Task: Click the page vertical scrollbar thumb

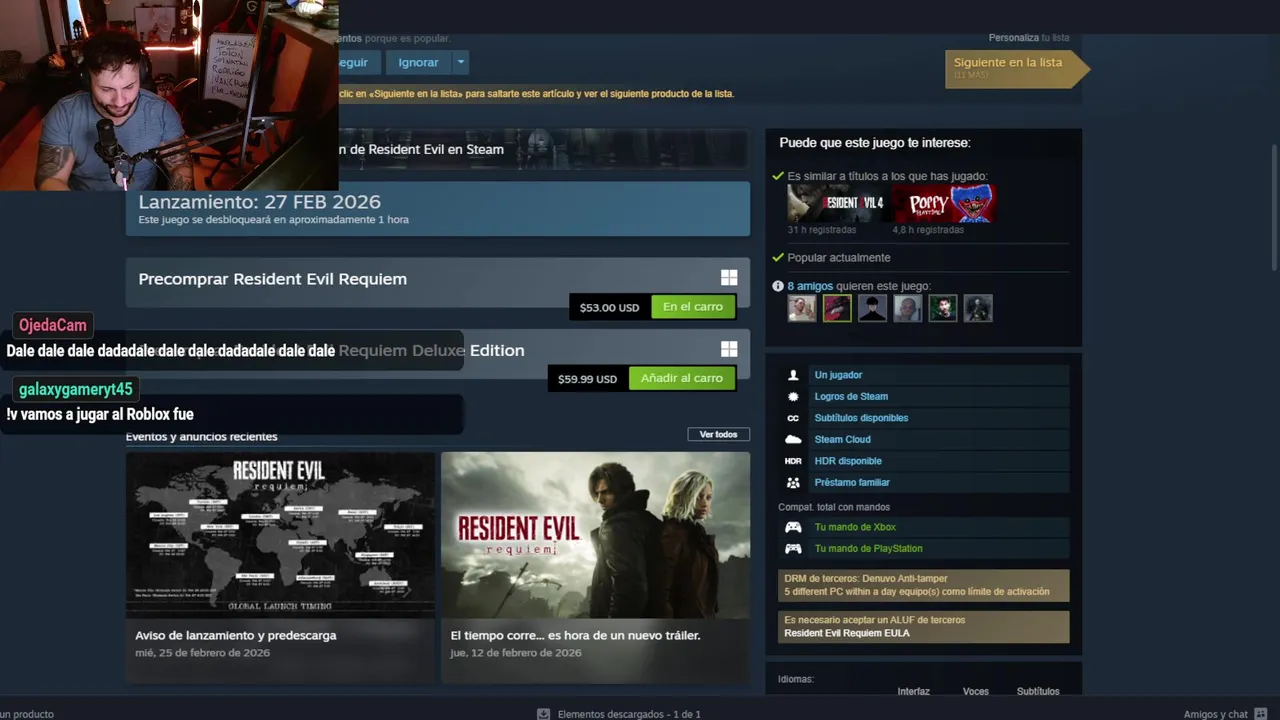Action: tap(1274, 207)
